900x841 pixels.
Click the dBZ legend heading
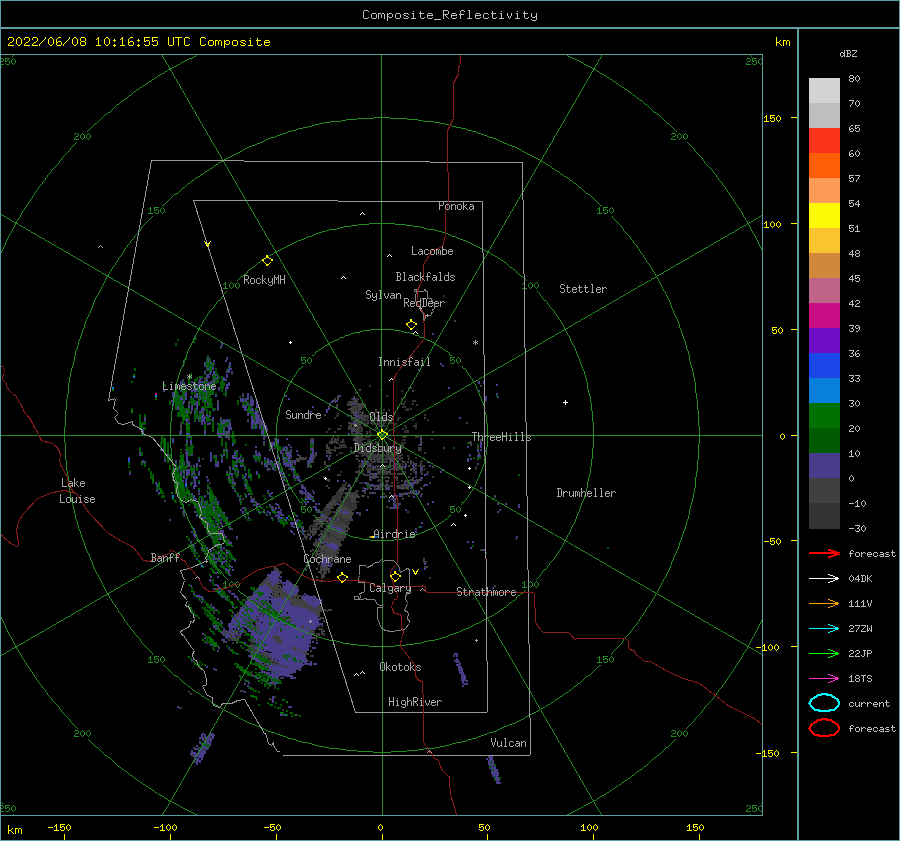848,53
